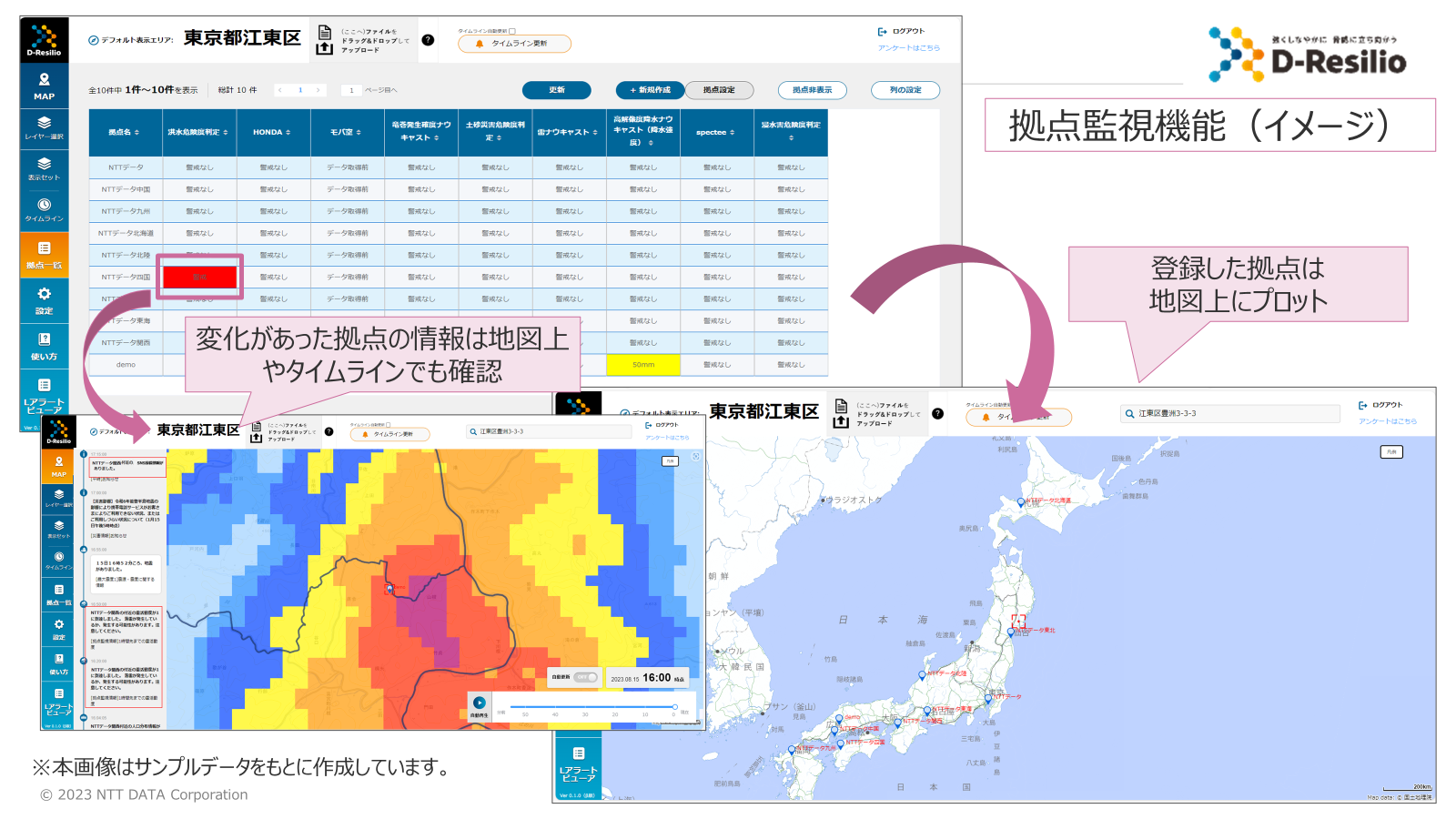The width and height of the screenshot is (1456, 819).
Task: Click the address search field in the Japan map window
Action: (x=1230, y=413)
